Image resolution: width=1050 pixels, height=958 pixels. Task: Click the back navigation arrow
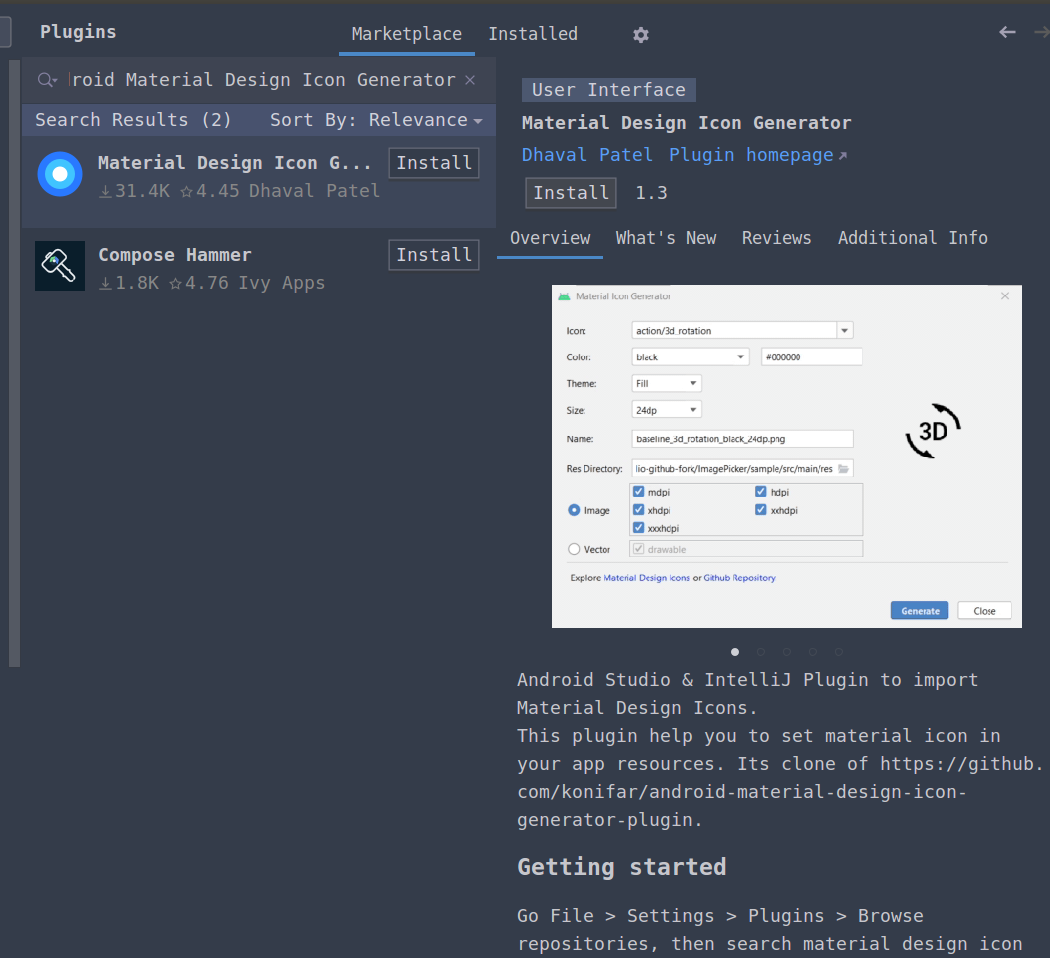1007,32
